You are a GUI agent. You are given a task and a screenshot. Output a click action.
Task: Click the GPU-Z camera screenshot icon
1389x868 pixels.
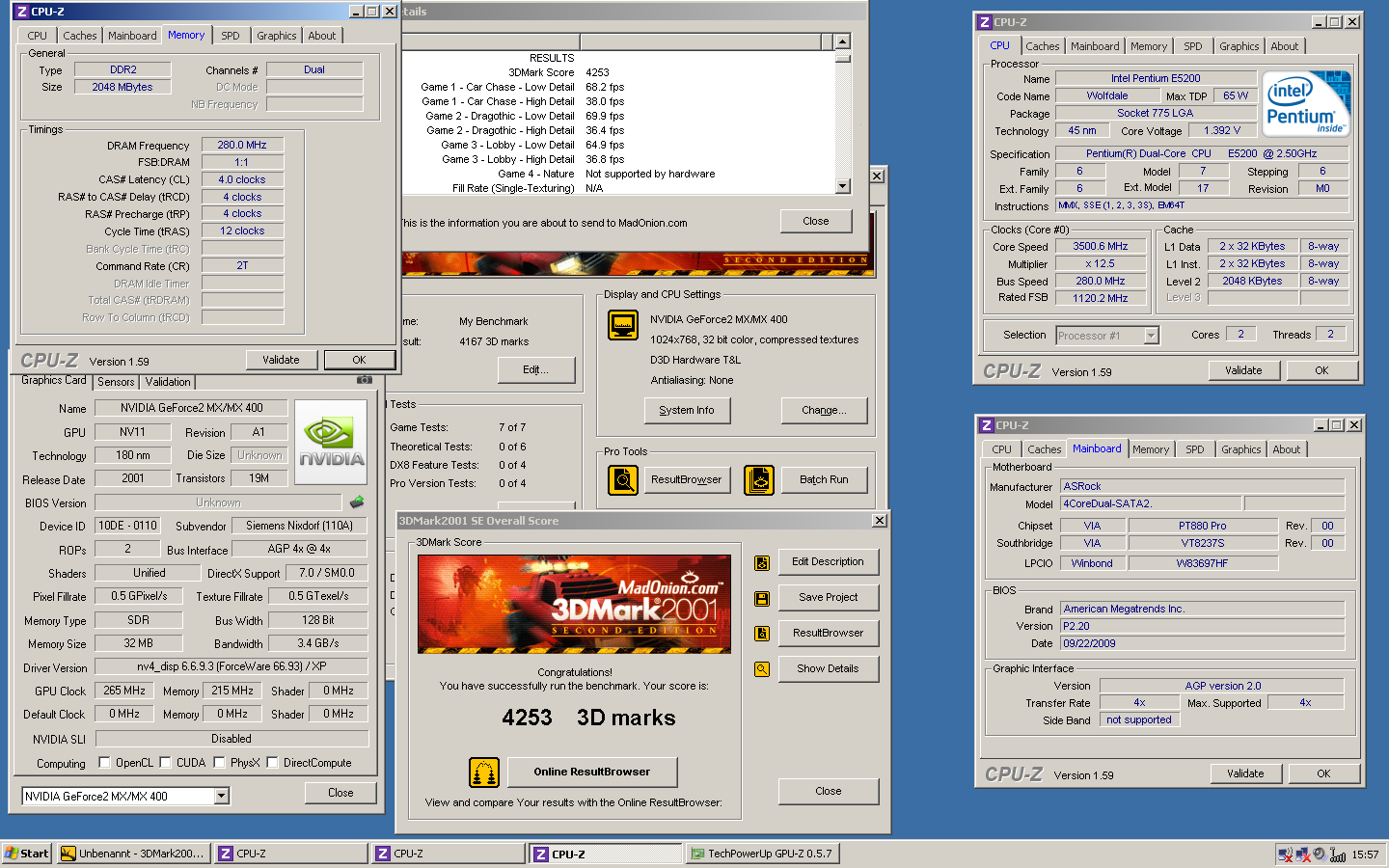click(x=364, y=380)
